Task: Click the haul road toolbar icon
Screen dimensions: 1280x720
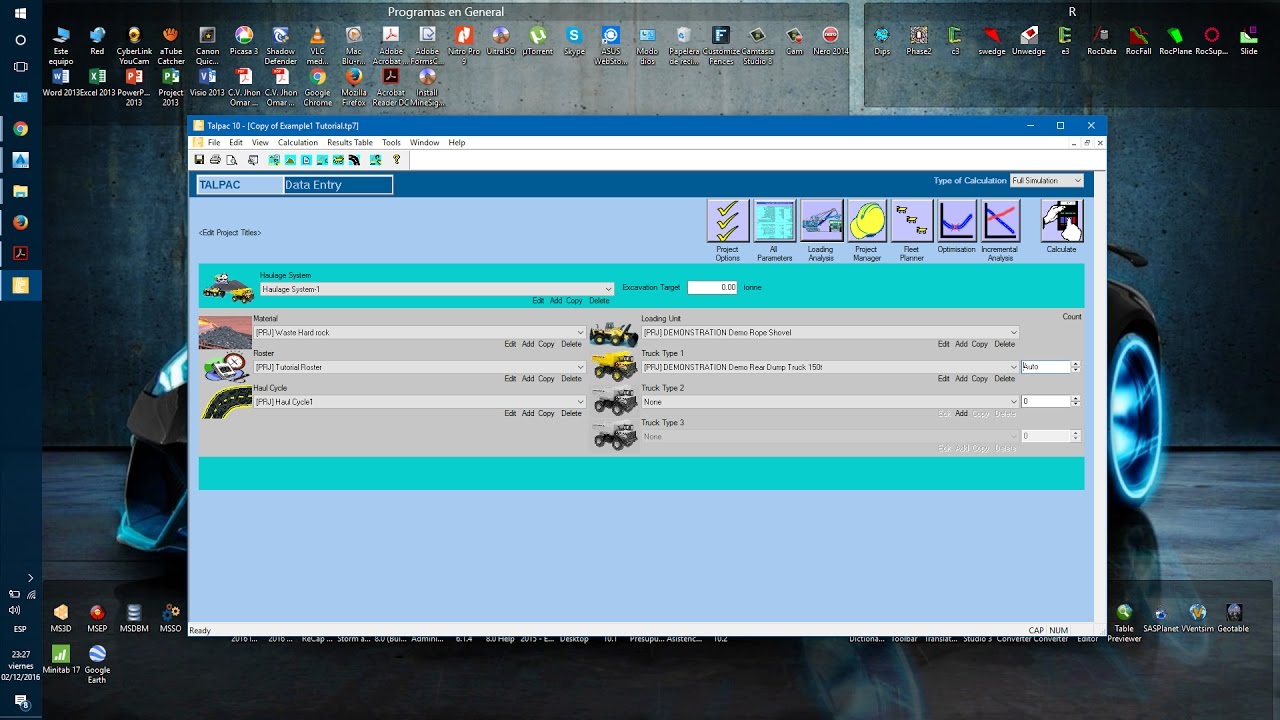Action: 354,159
